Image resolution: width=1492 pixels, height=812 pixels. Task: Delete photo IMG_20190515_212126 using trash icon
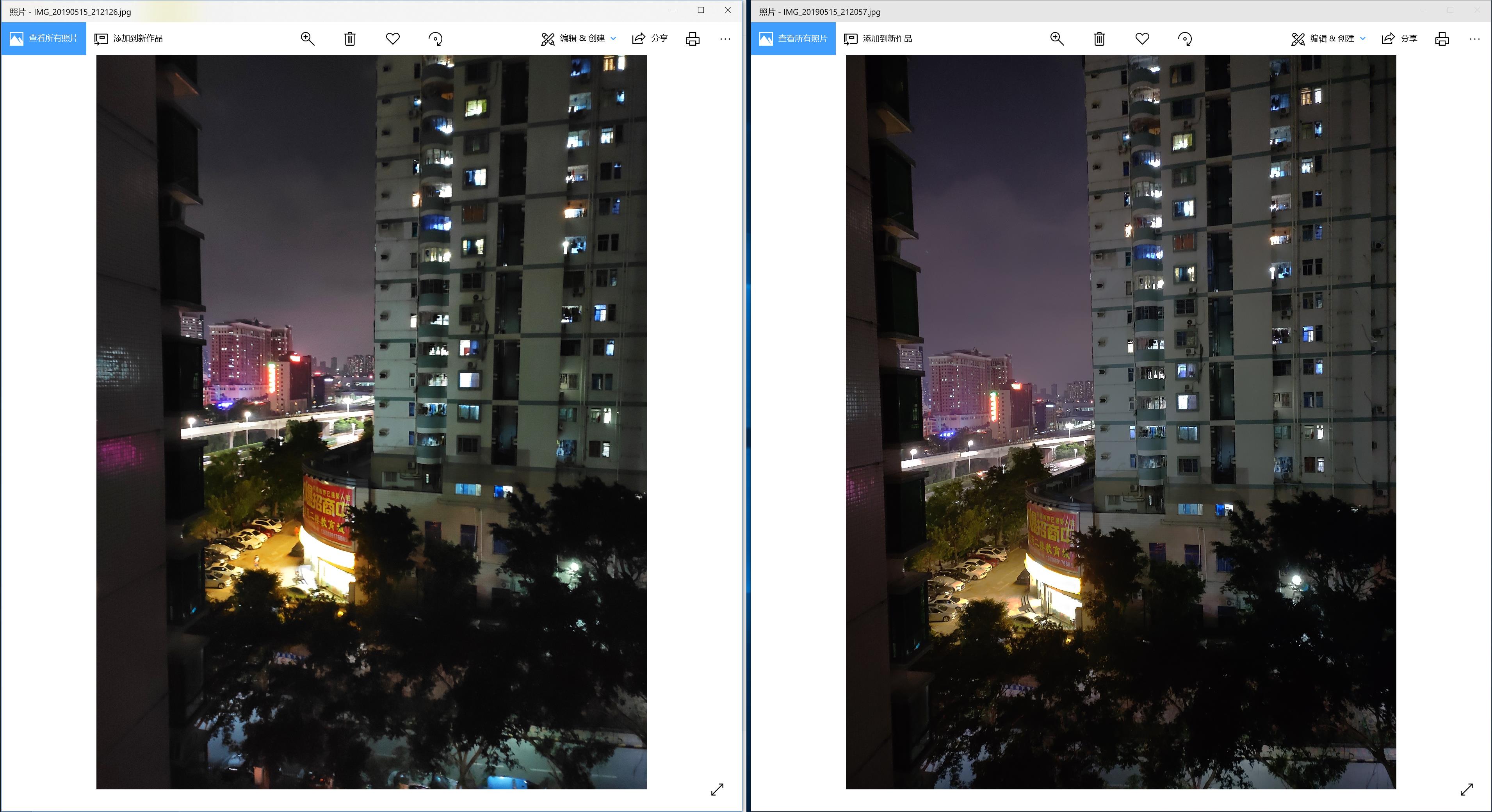350,39
